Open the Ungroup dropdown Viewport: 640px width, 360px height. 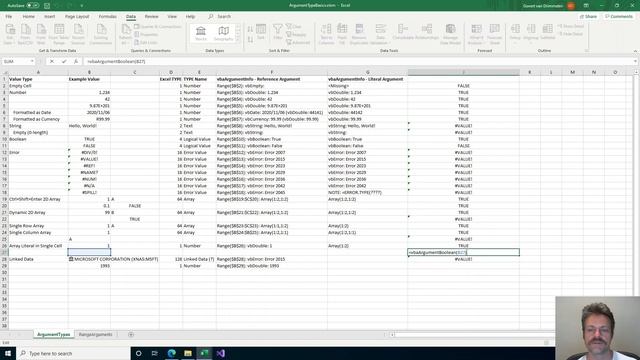pyautogui.click(x=531, y=41)
